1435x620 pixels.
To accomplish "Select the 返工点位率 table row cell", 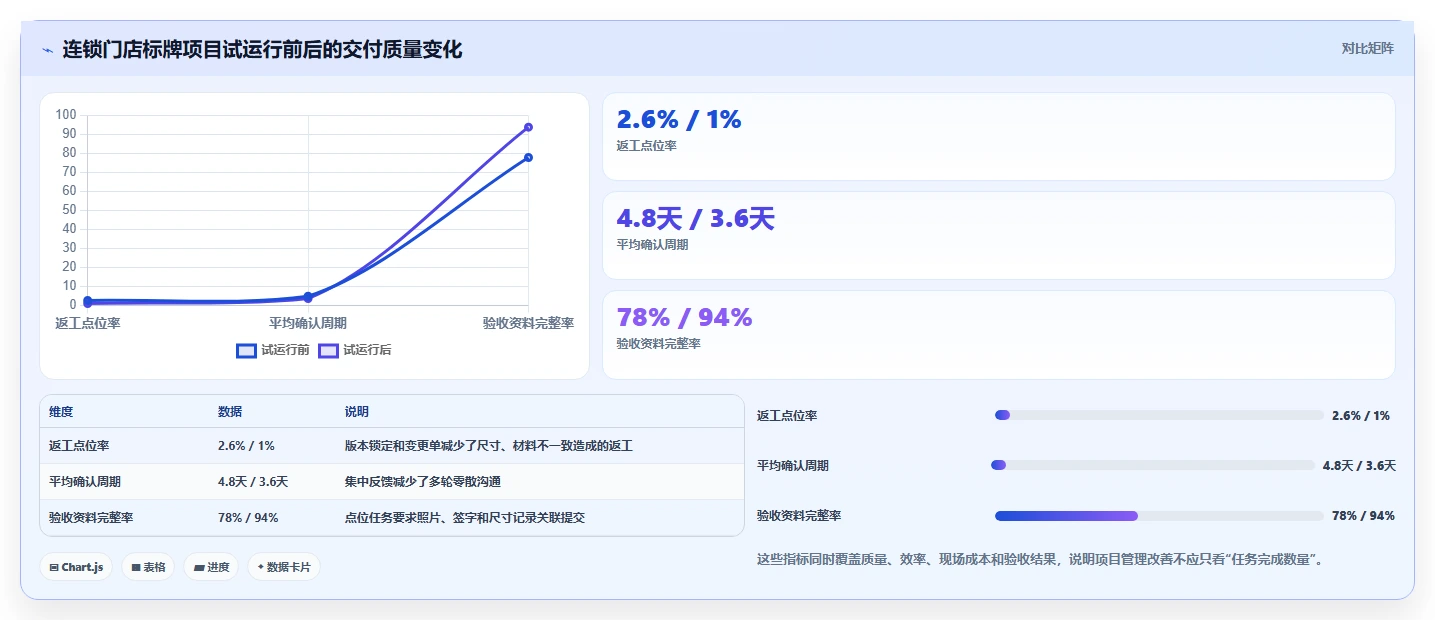I will [x=79, y=446].
